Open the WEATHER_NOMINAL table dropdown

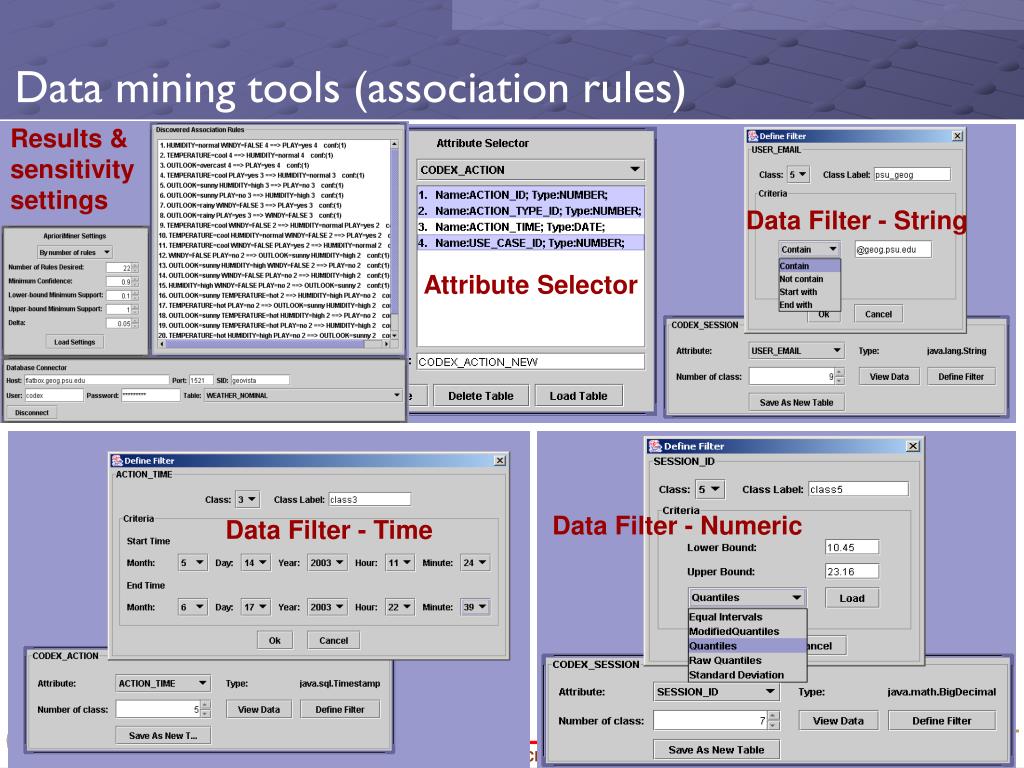coord(303,395)
